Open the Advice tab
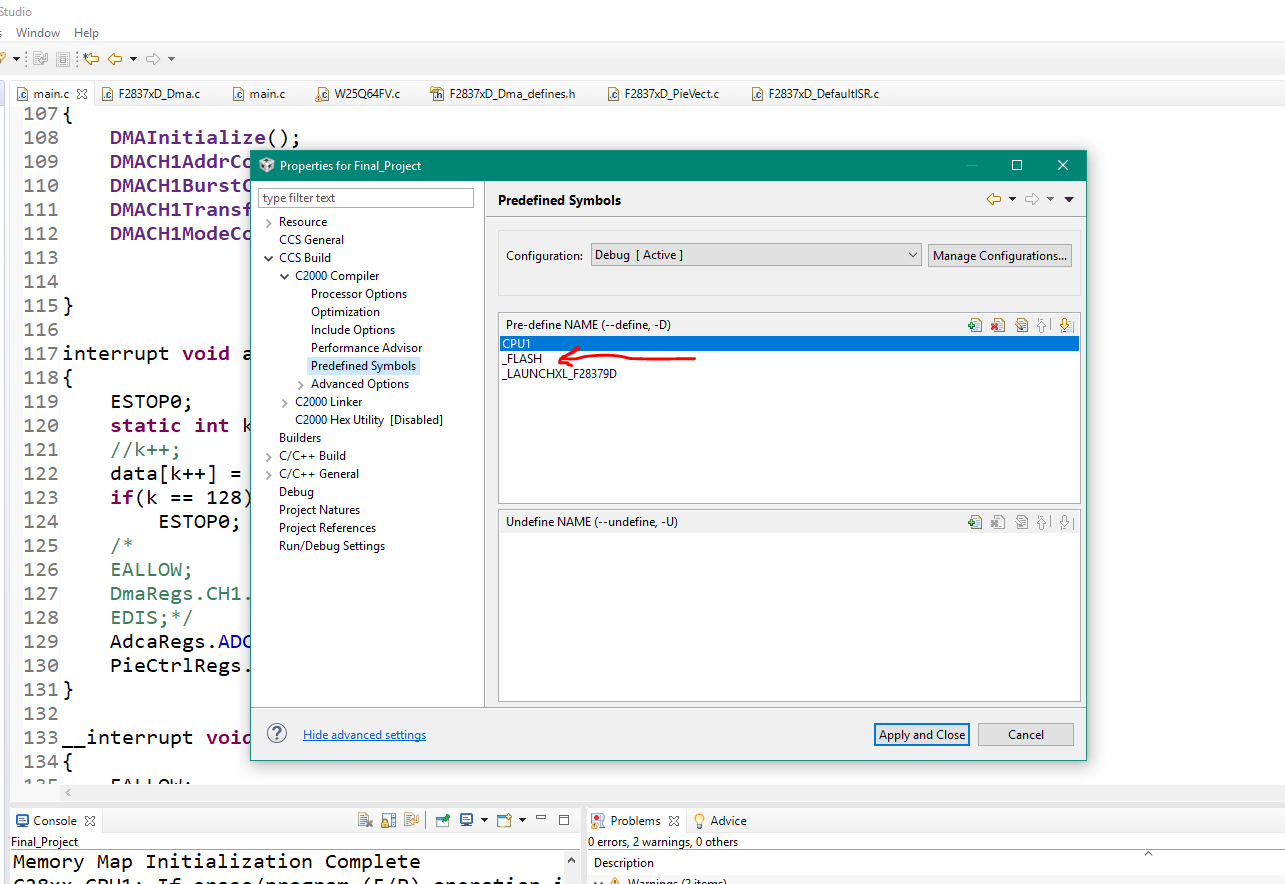This screenshot has width=1285, height=884. pos(727,821)
